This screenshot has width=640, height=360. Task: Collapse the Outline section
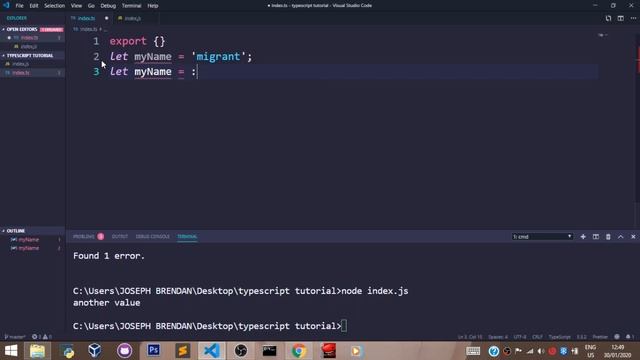tap(16, 231)
